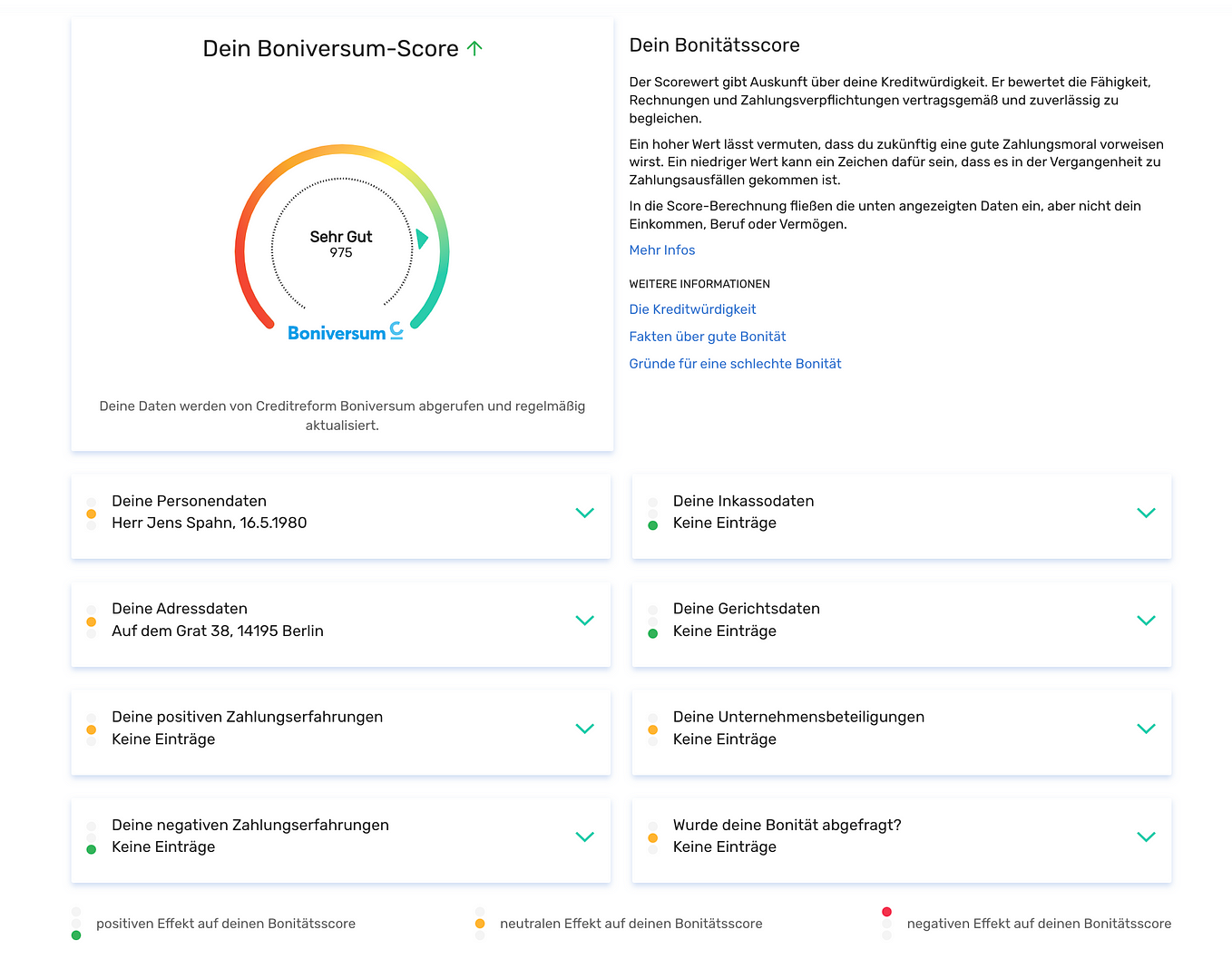Screen dimensions: 1232x959
Task: Expand Deine Unternehmensbeteiligungen chevron
Action: coord(1147,729)
